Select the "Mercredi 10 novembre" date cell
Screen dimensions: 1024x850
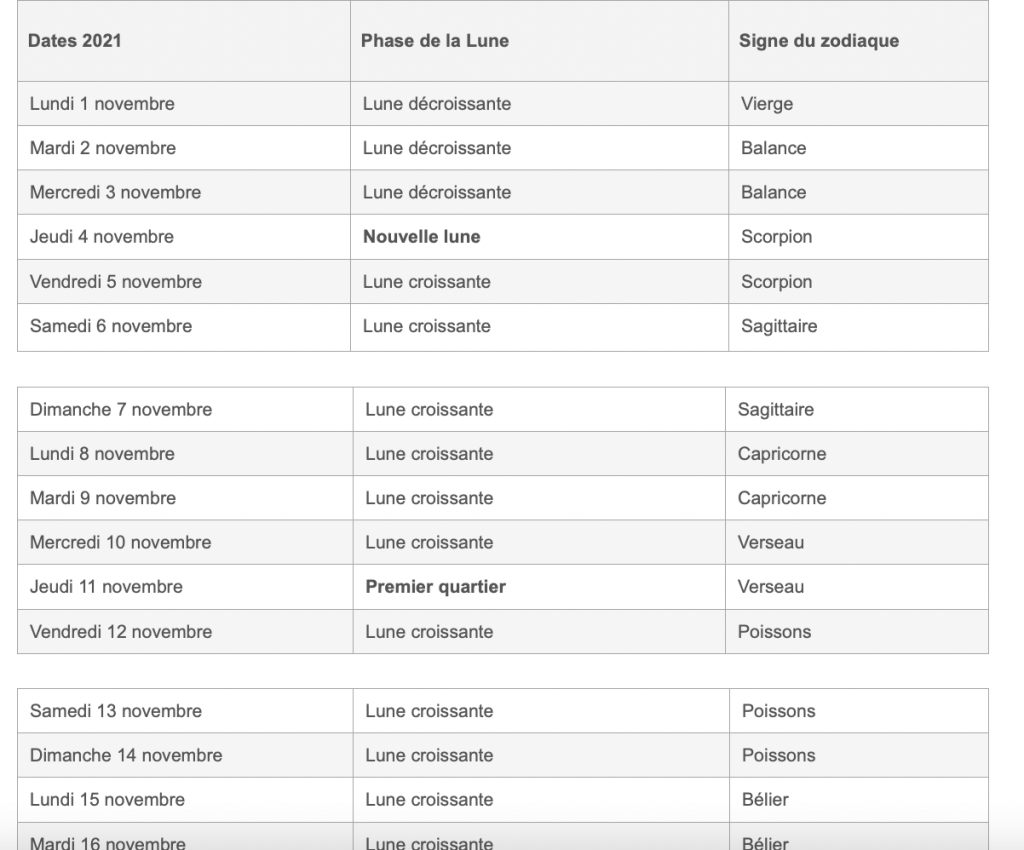click(121, 542)
